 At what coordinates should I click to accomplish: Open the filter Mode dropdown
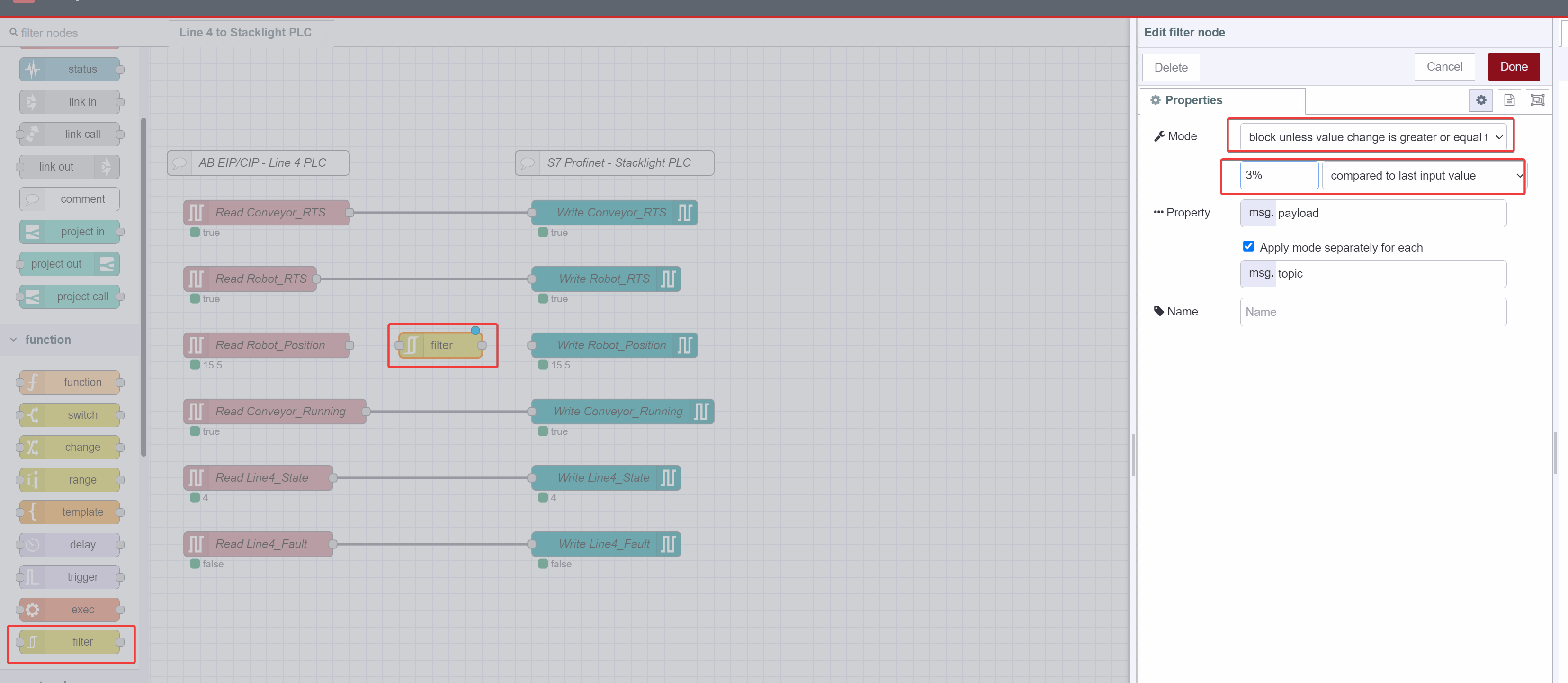pyautogui.click(x=1371, y=136)
